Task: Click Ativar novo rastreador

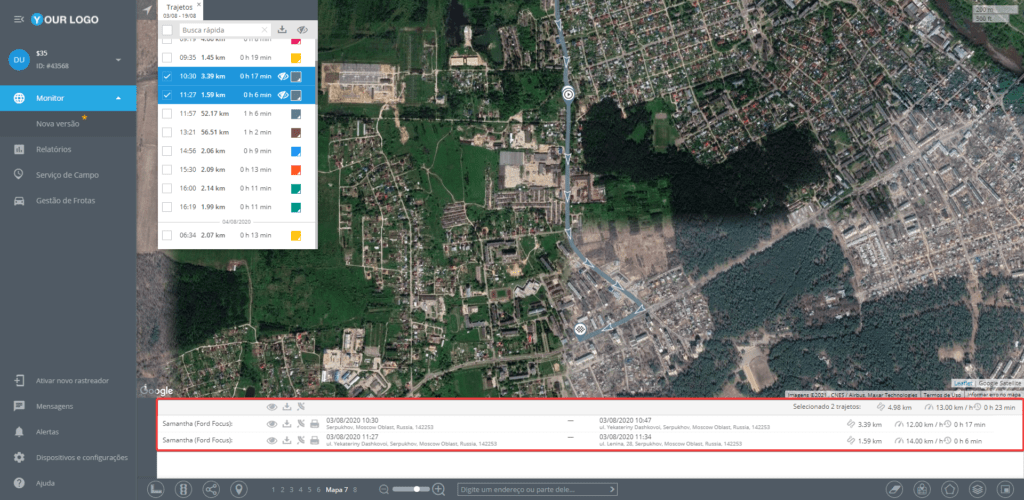Action: pos(72,381)
